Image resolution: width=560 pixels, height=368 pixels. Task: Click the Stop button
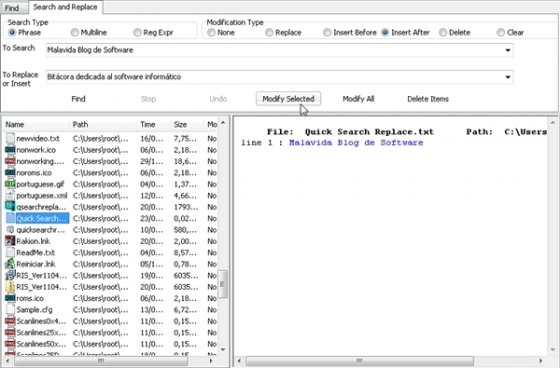(148, 99)
